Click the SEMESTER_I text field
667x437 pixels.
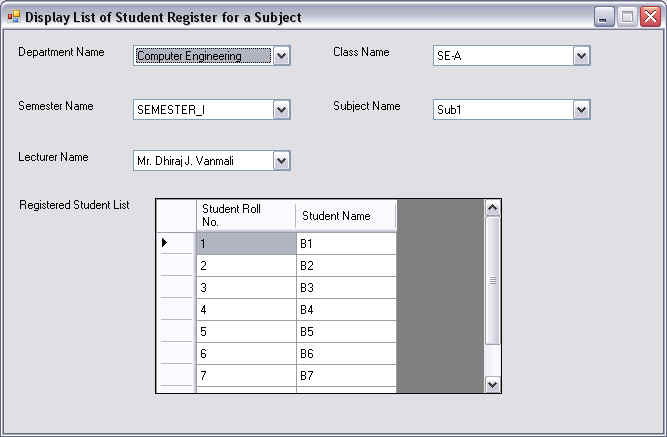(x=202, y=109)
